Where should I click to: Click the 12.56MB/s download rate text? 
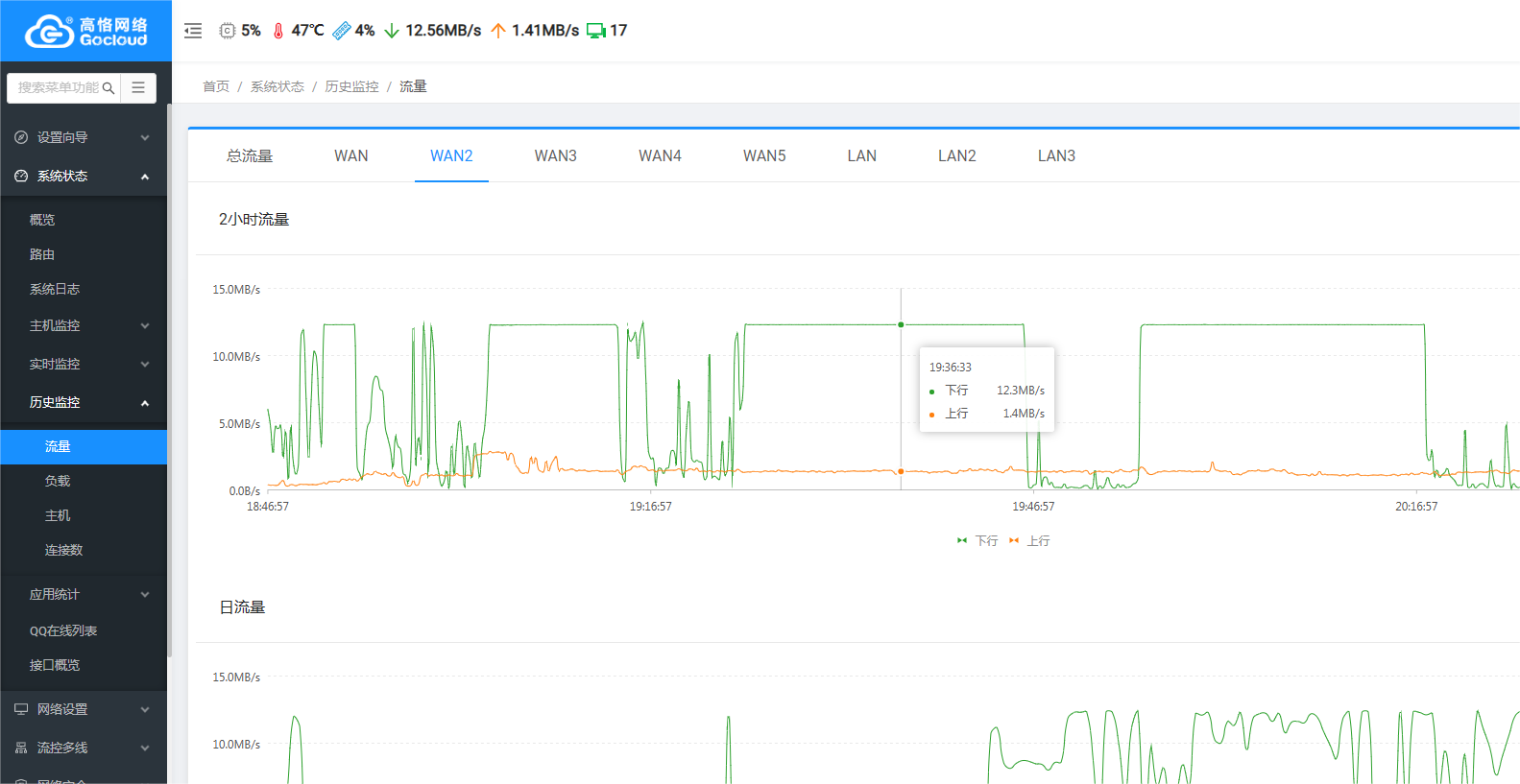[443, 31]
